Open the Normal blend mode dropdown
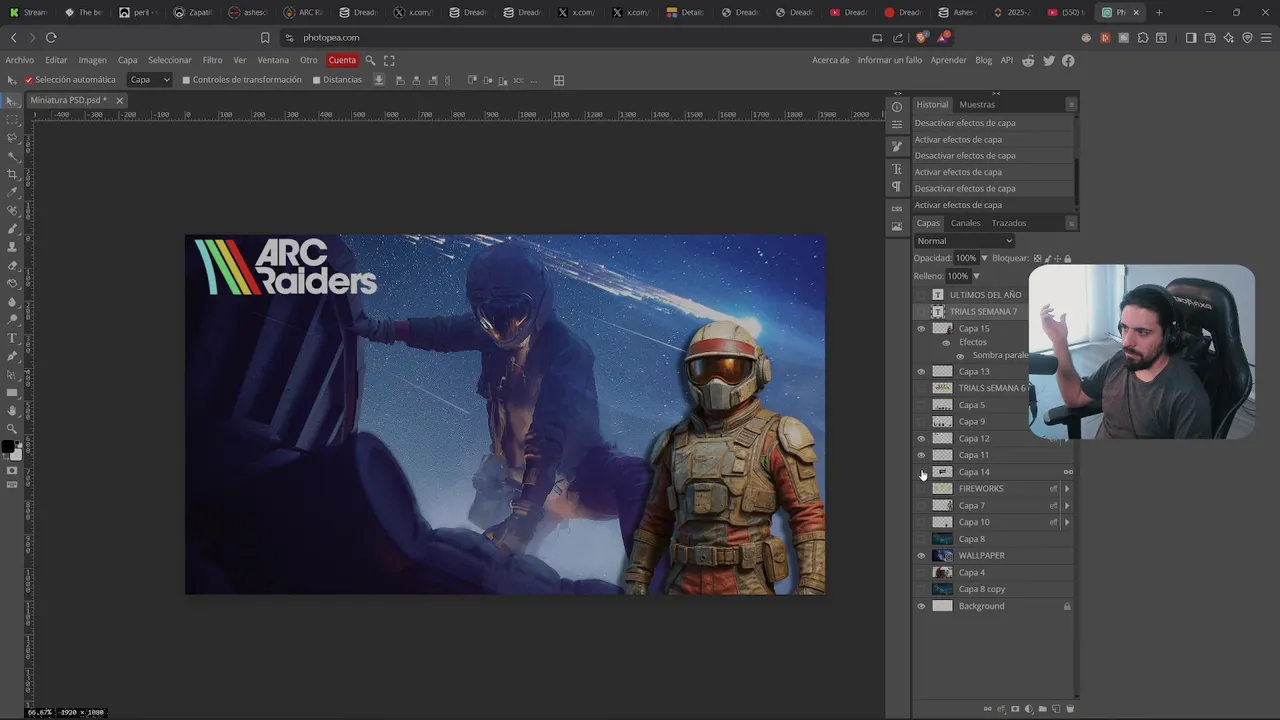 pos(964,241)
